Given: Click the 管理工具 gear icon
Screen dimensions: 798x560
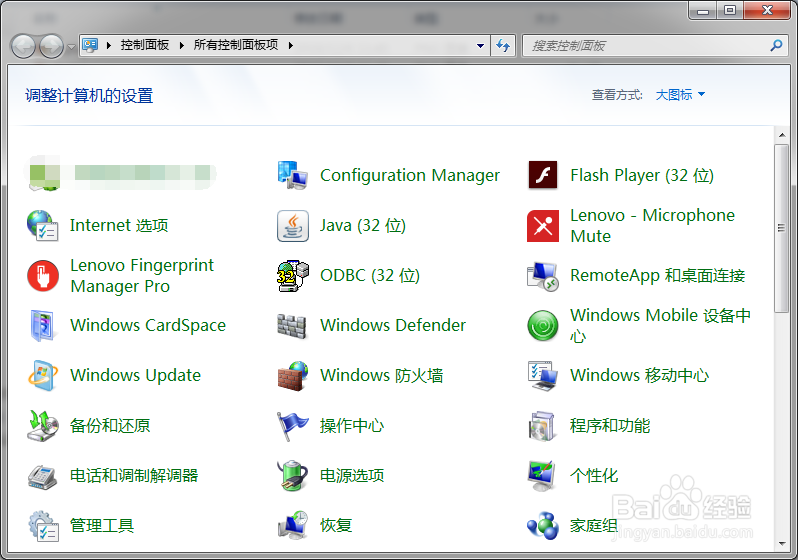Looking at the screenshot, I should click(x=43, y=526).
